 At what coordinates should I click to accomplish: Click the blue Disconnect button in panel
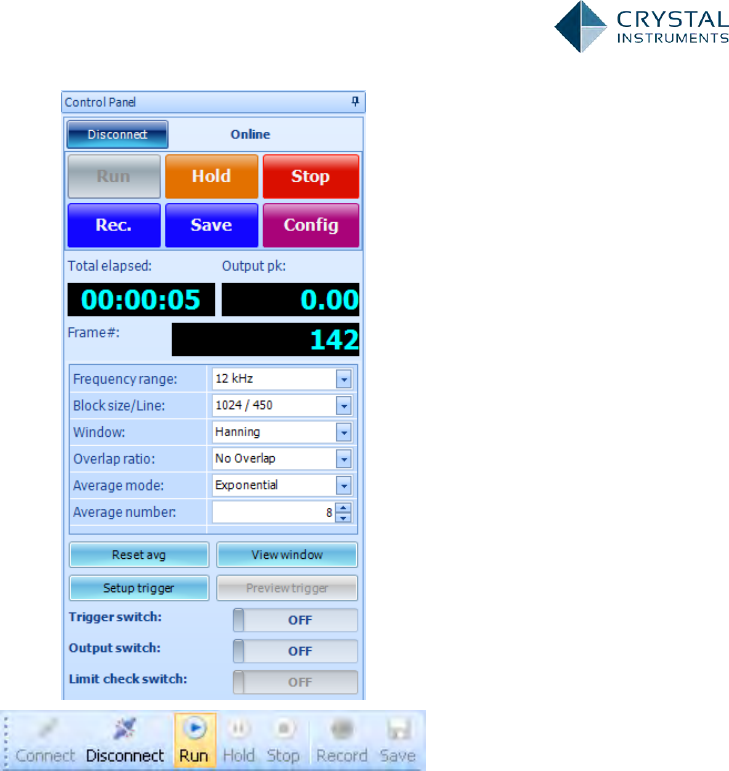(x=117, y=134)
